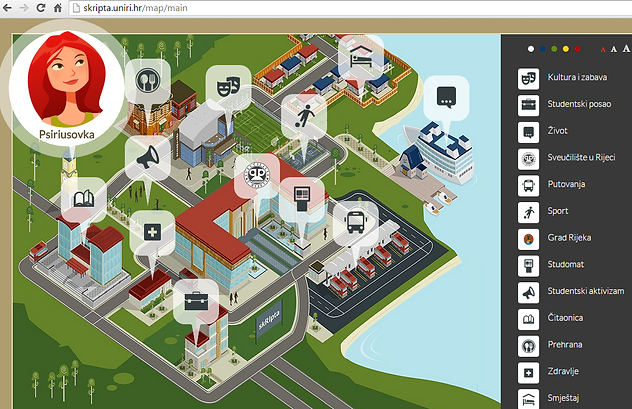
Task: Open the chat bubble above the ship
Action: [x=446, y=98]
